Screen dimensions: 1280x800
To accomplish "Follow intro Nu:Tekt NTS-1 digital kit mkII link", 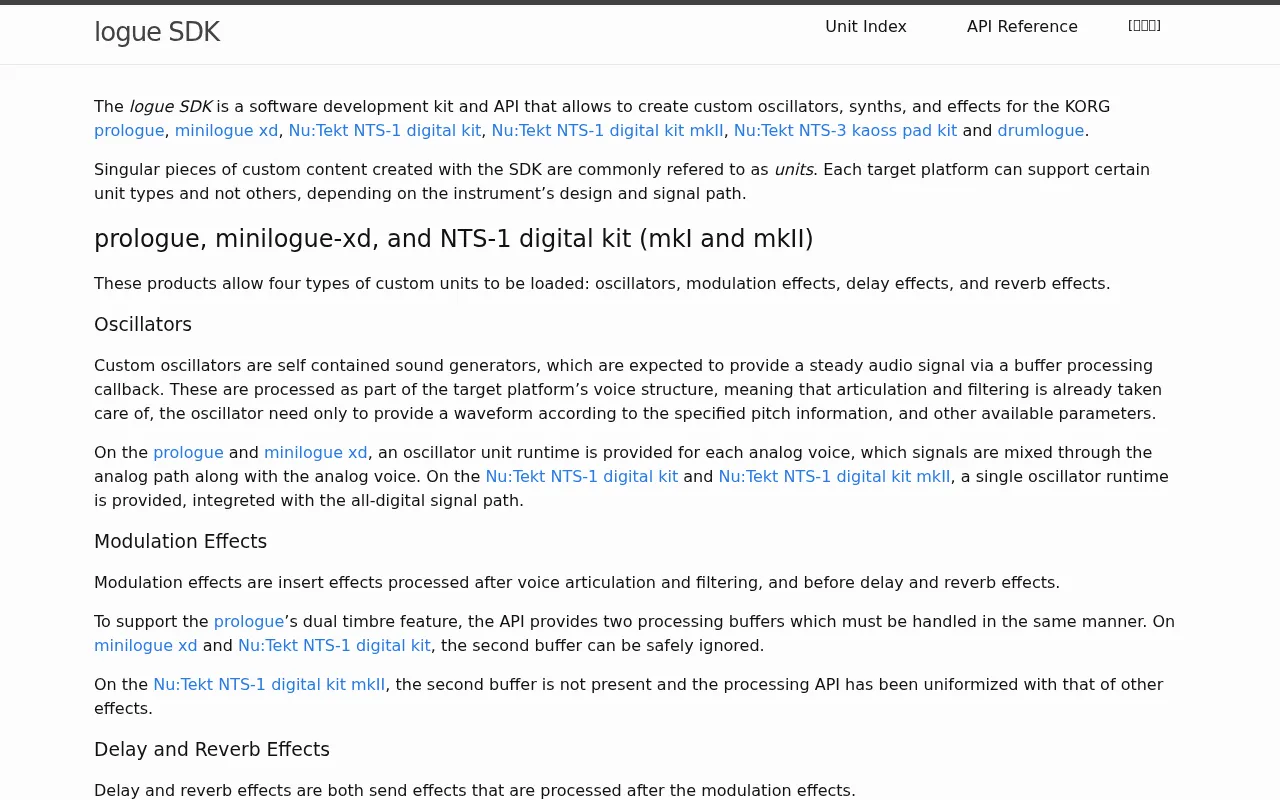I will [608, 131].
